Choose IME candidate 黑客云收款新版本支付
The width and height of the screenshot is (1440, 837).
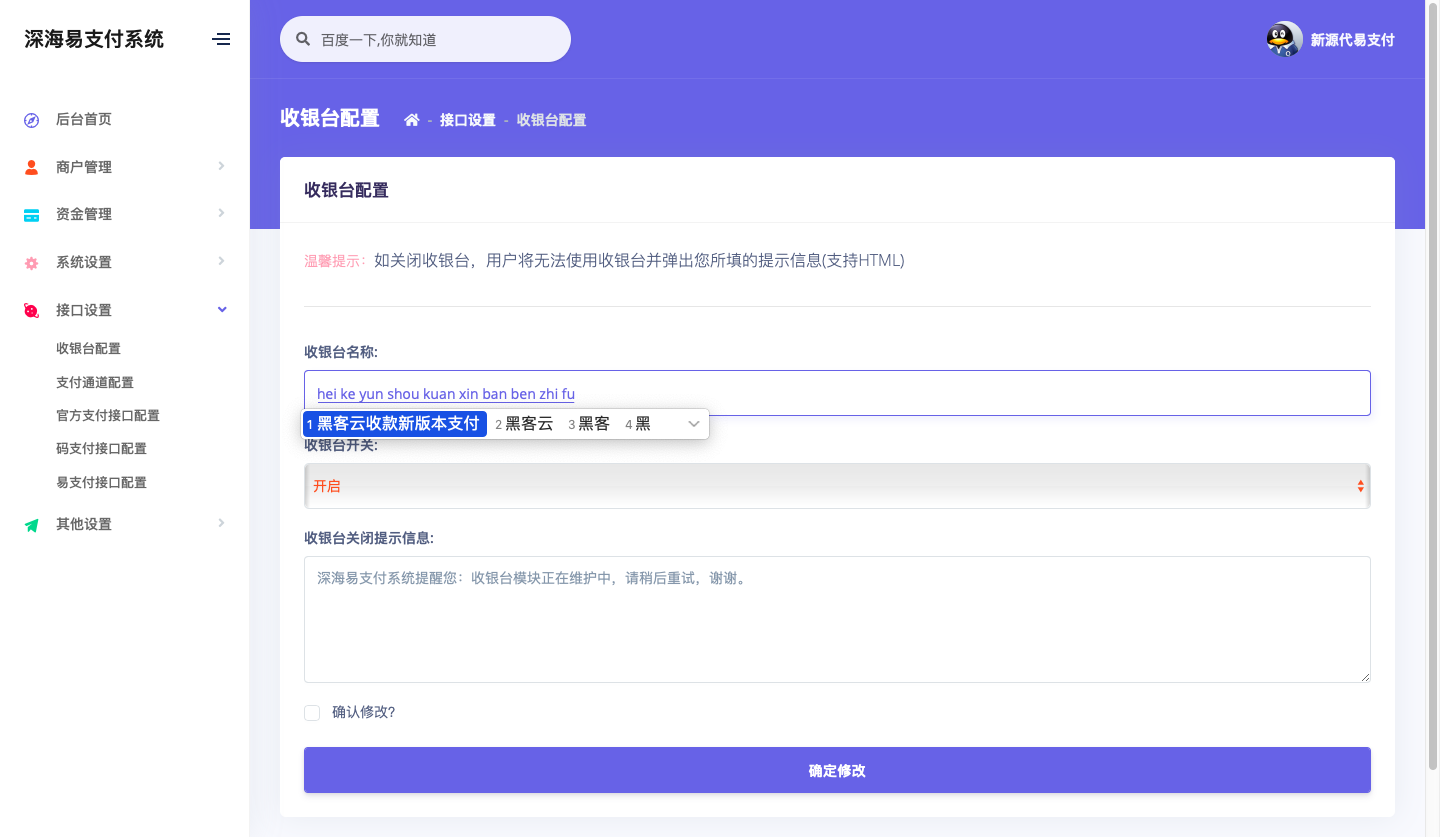point(396,424)
